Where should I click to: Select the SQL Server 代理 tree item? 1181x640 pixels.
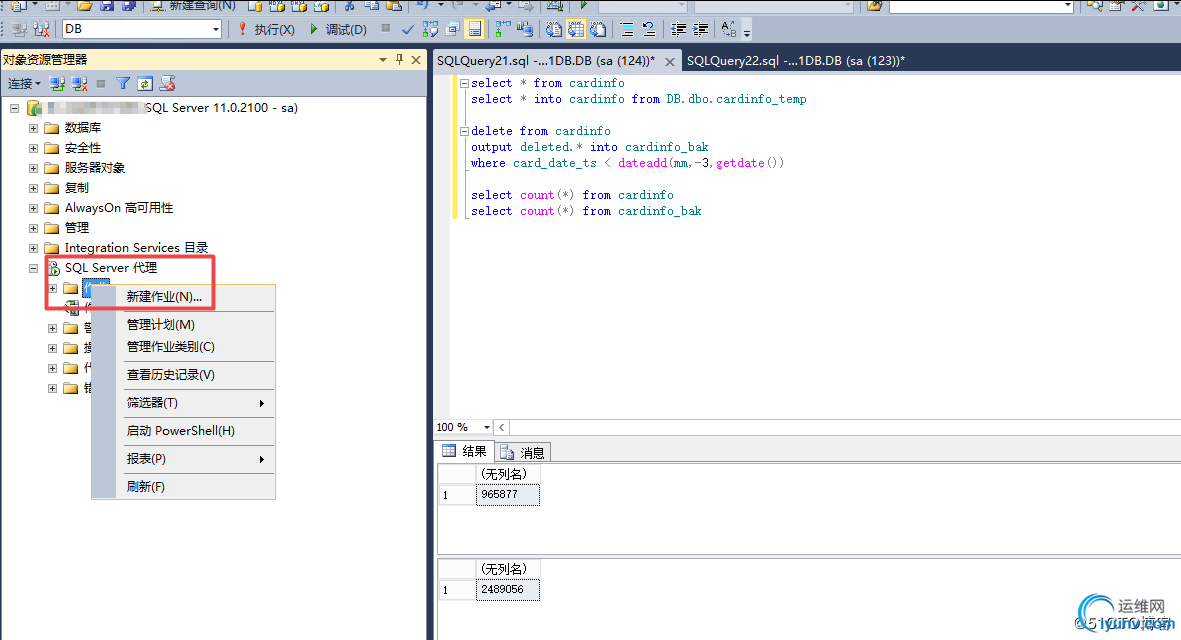111,268
